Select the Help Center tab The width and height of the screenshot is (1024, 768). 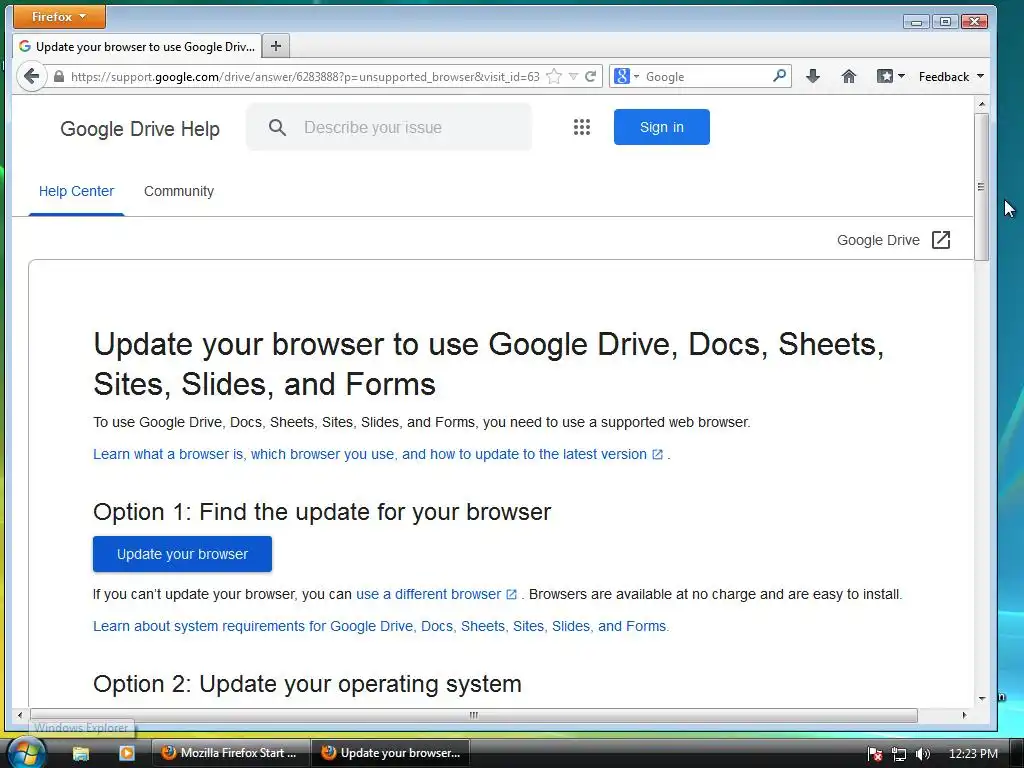[76, 191]
